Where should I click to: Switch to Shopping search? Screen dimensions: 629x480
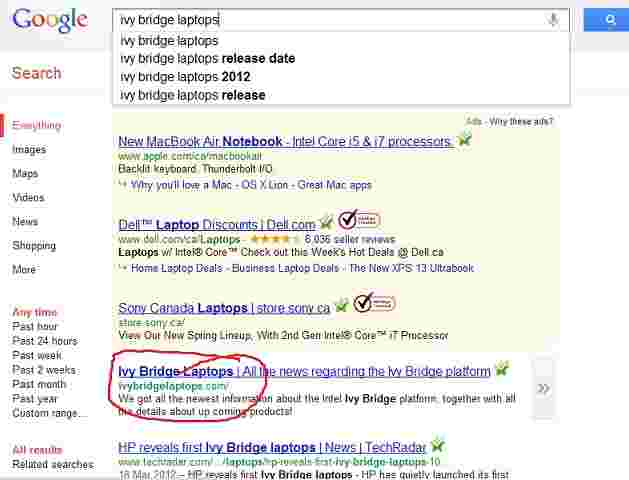[x=34, y=245]
